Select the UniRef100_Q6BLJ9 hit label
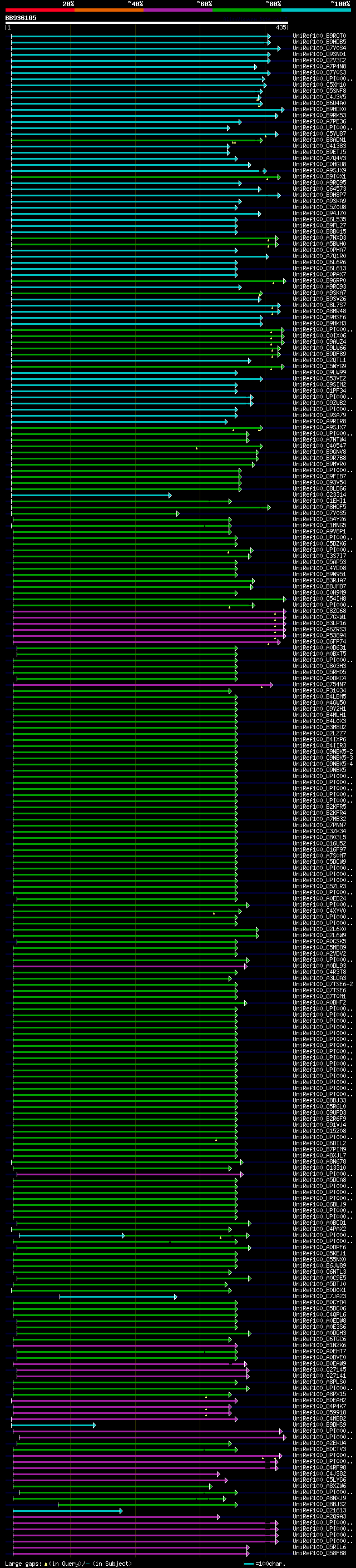Viewport: 356px width, 1568px height. 319,1205
